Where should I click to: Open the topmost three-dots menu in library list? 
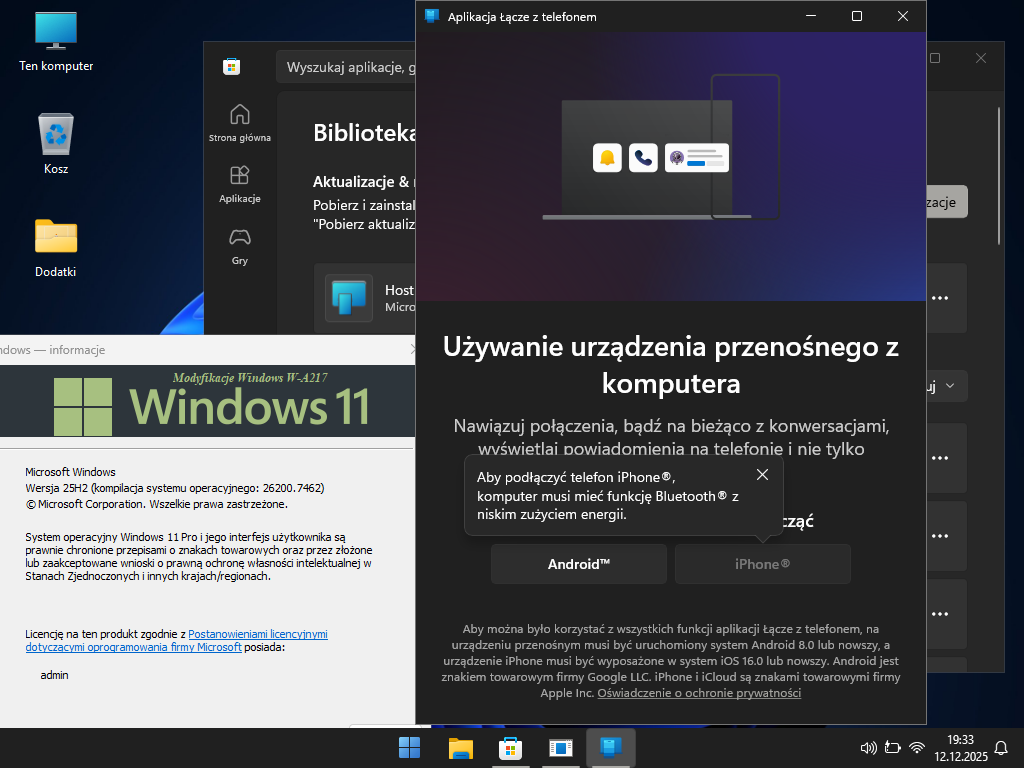939,298
